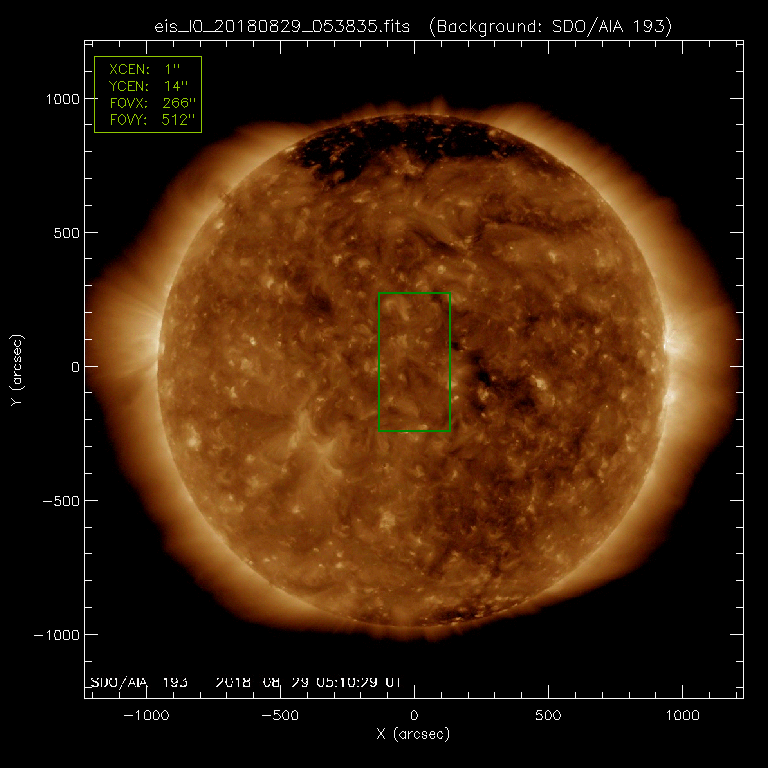
Task: Click the X-axis tick label -1000
Action: point(146,716)
